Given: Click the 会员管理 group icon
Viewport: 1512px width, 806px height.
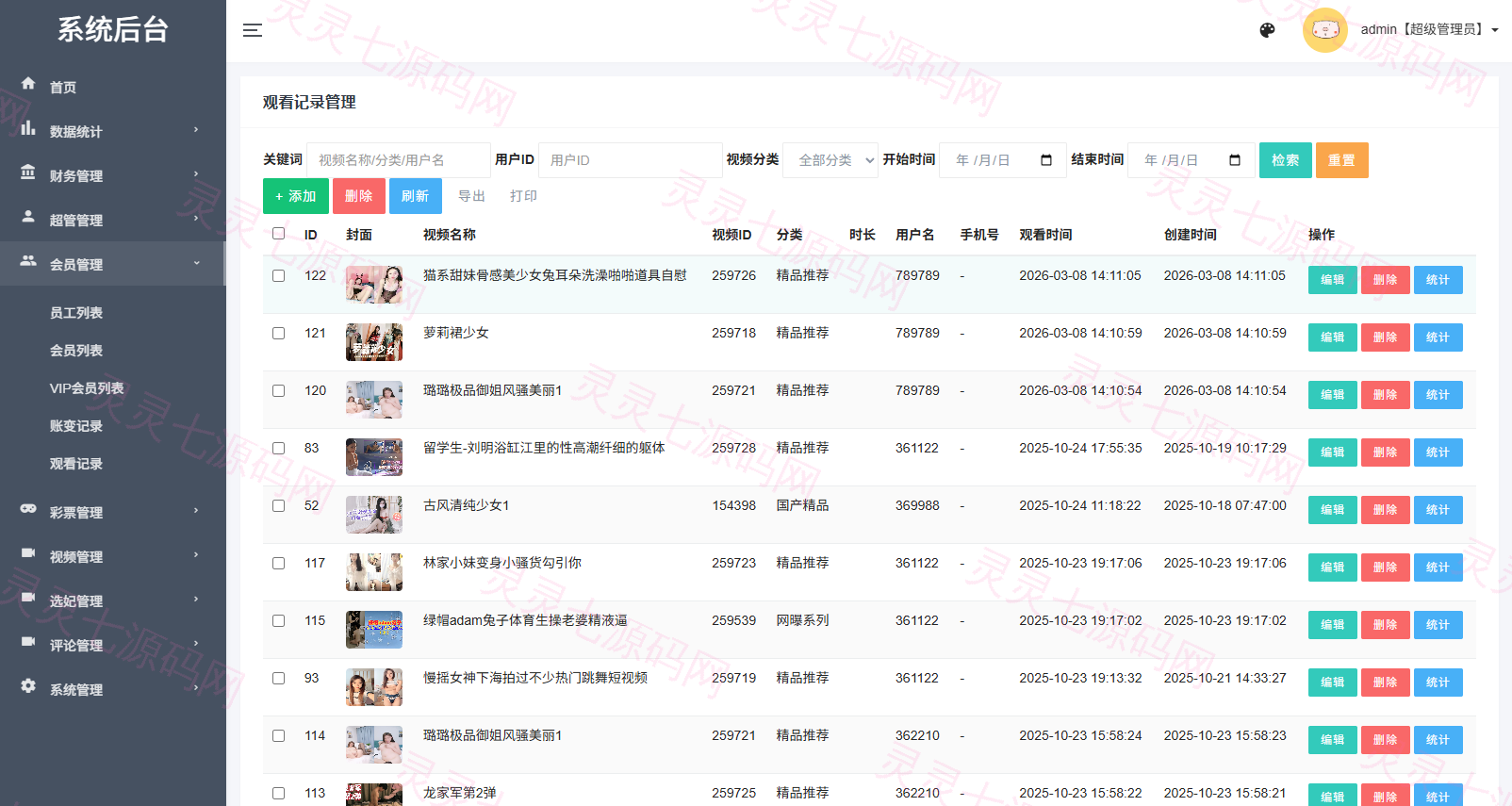Looking at the screenshot, I should click(x=28, y=260).
